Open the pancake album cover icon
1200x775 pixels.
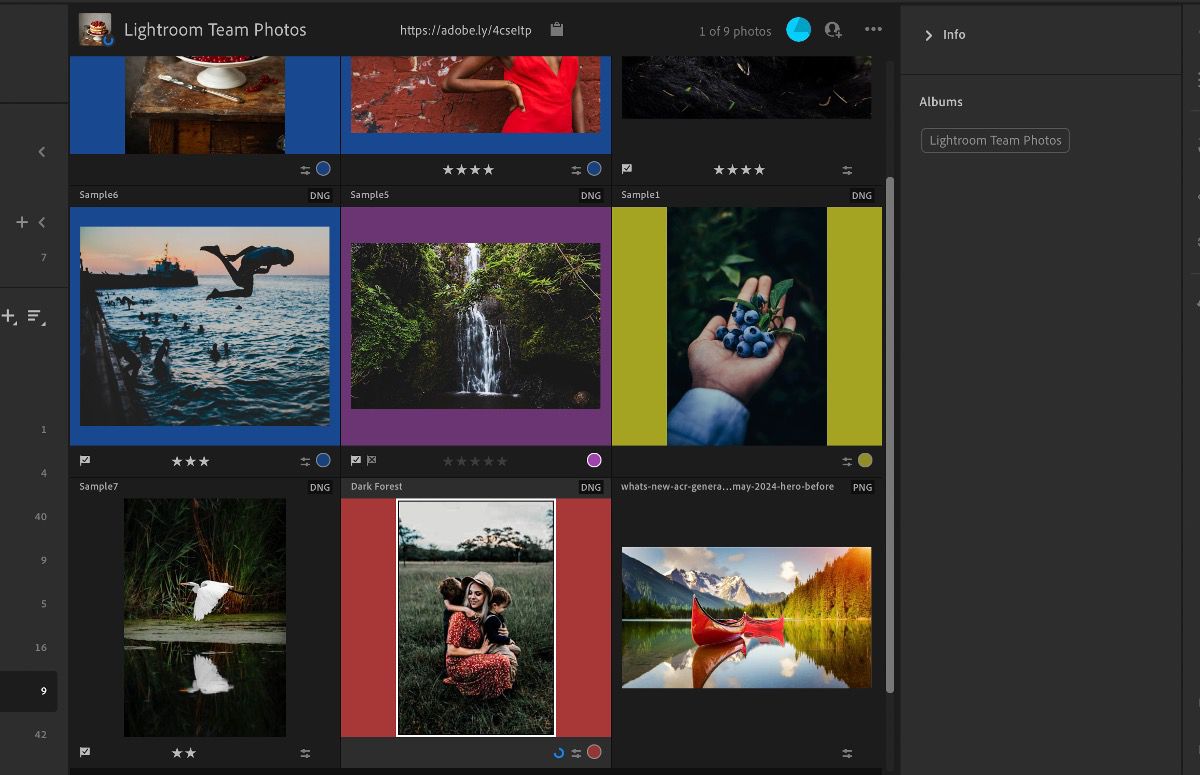pos(95,29)
